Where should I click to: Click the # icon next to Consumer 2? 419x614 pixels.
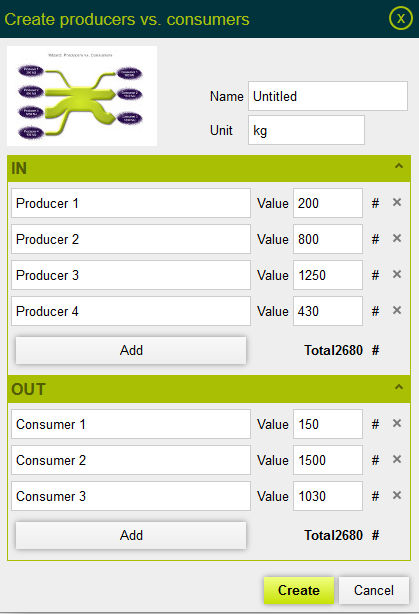(375, 460)
